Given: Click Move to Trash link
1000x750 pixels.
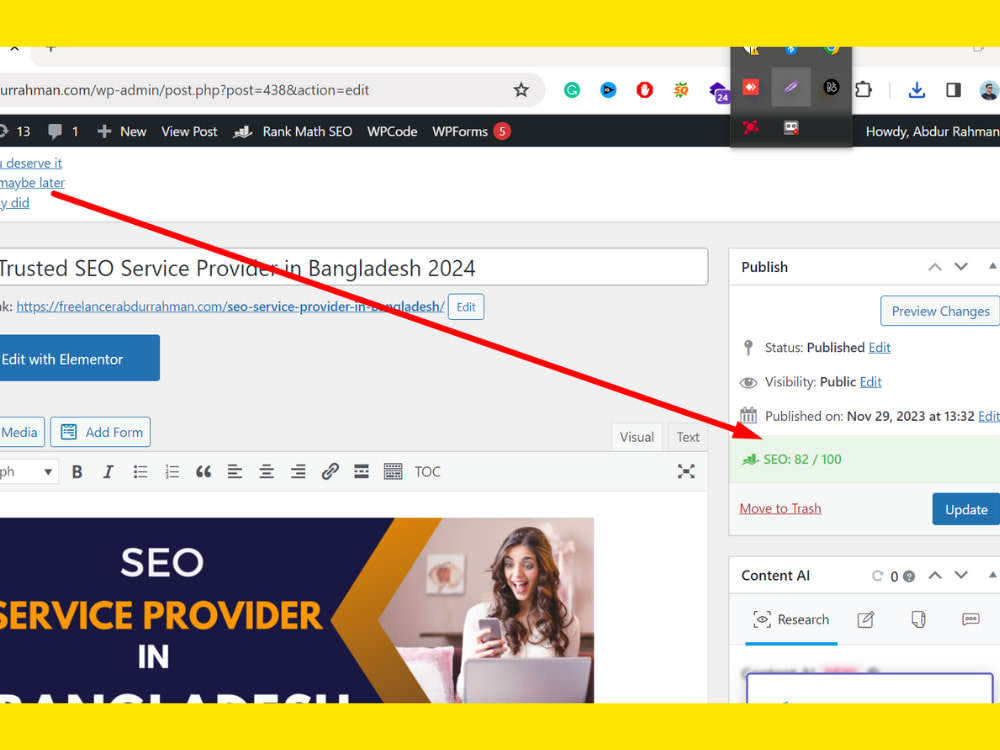Looking at the screenshot, I should click(x=780, y=508).
